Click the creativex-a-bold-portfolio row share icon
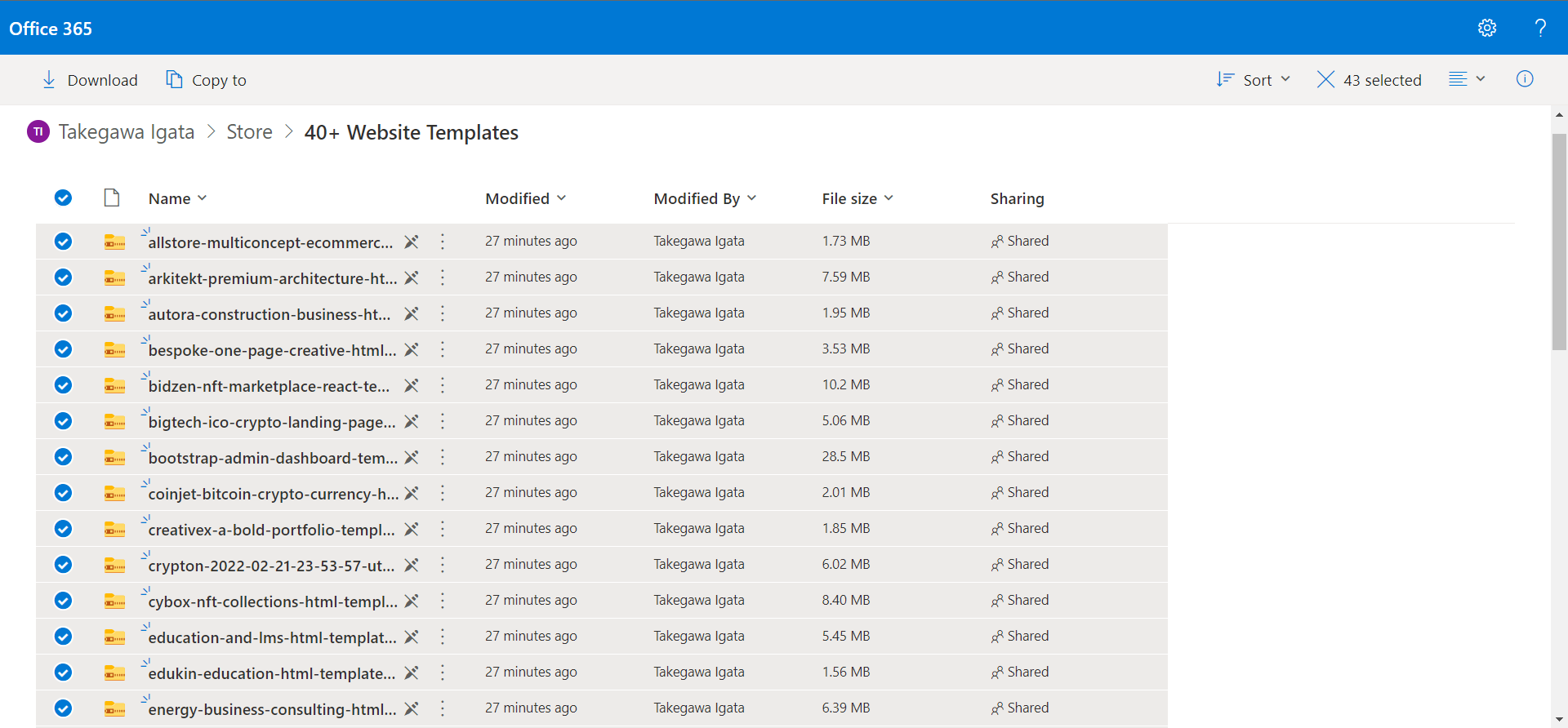 (412, 529)
